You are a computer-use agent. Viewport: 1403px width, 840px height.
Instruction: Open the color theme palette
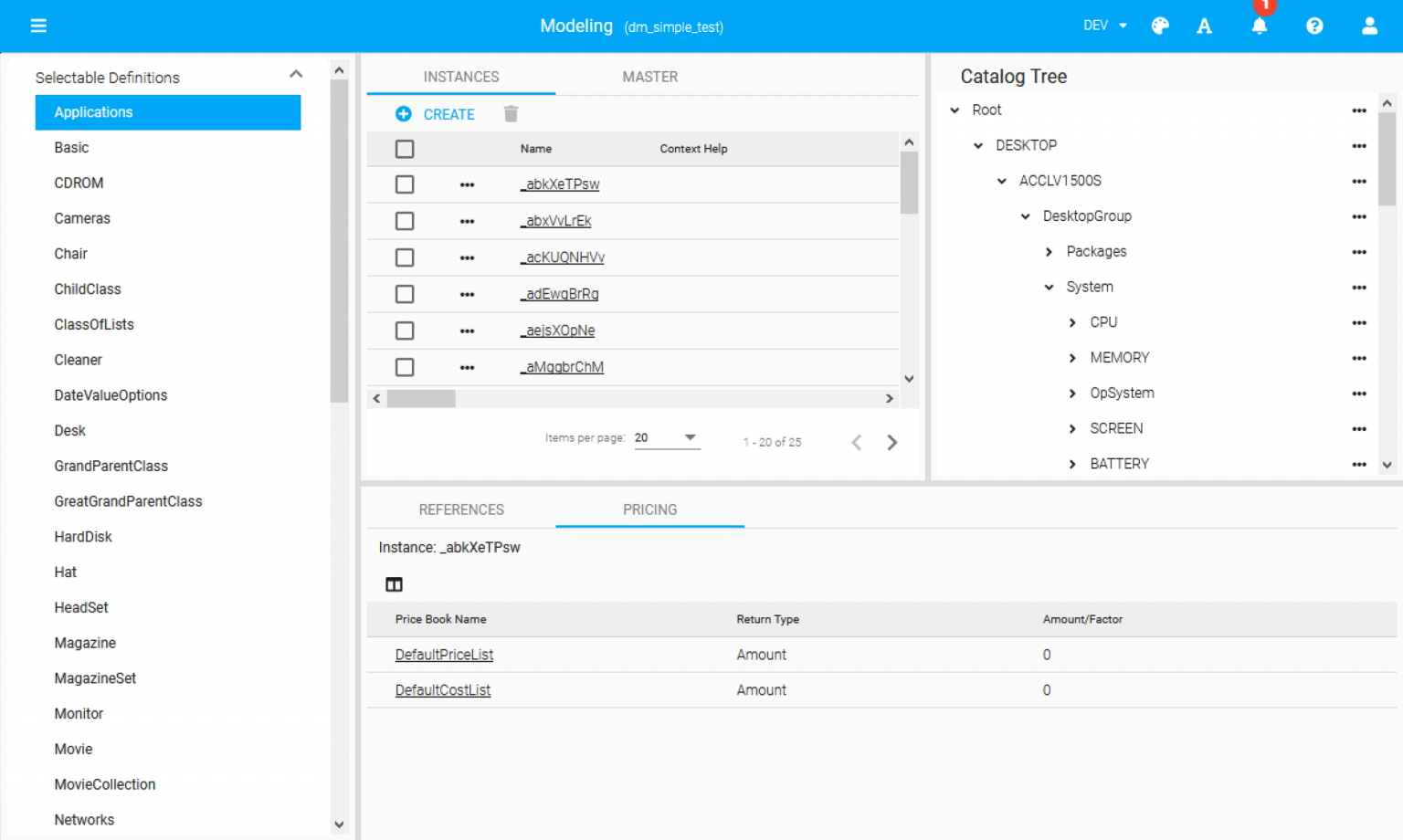pos(1159,26)
